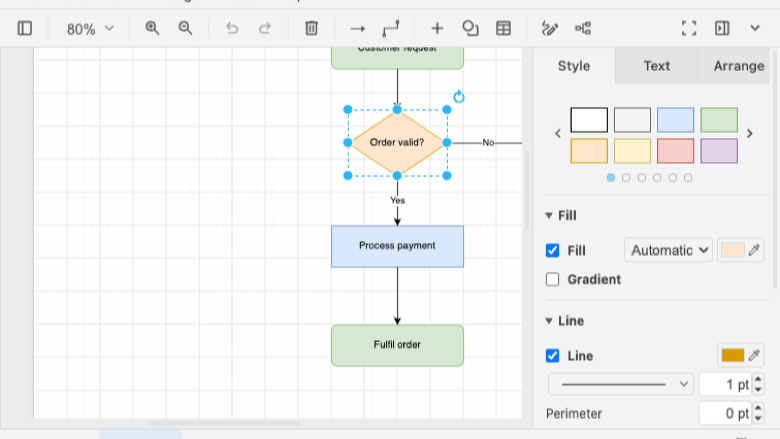Switch to the Text tab
780x439 pixels.
click(657, 66)
